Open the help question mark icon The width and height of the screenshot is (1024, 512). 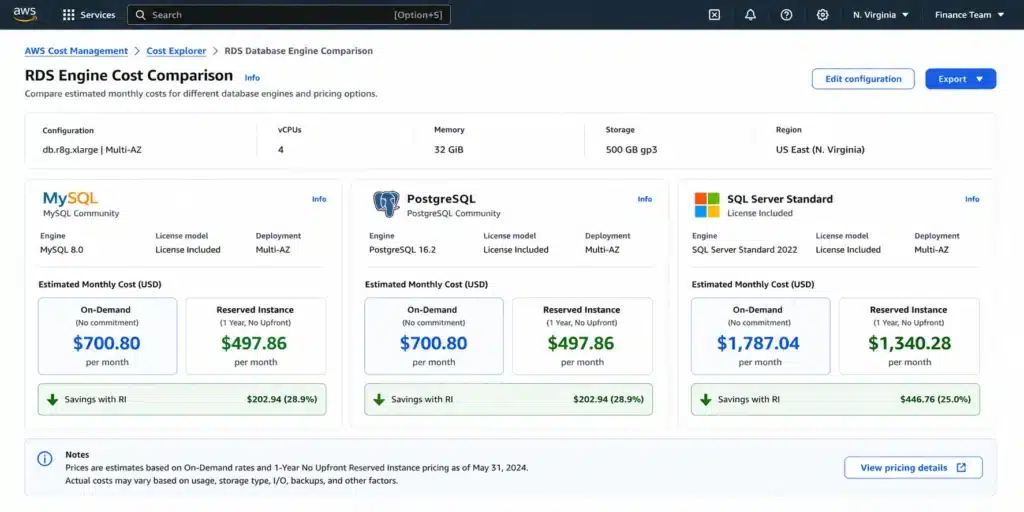point(786,15)
